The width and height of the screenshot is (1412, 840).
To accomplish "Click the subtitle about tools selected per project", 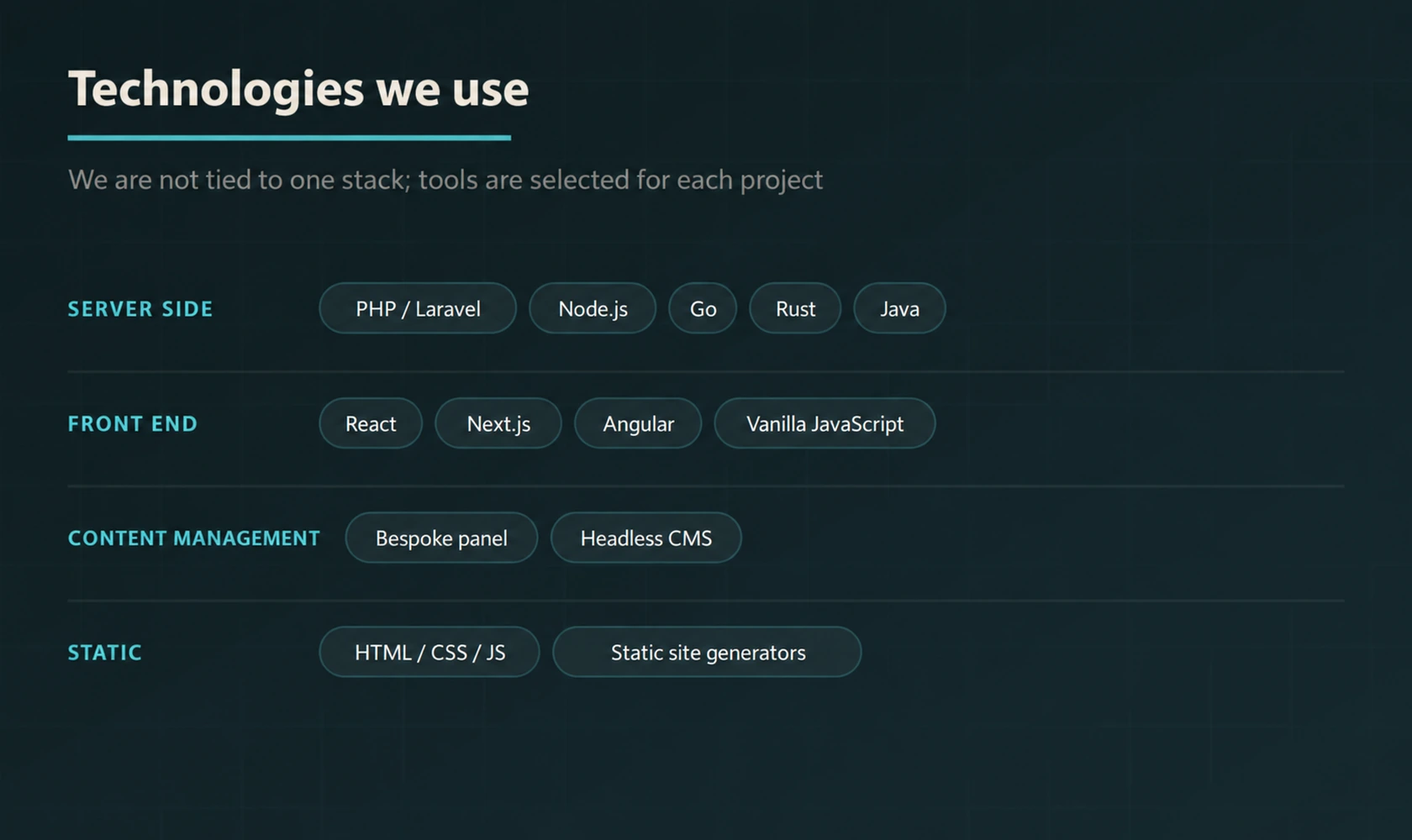I will coord(445,180).
